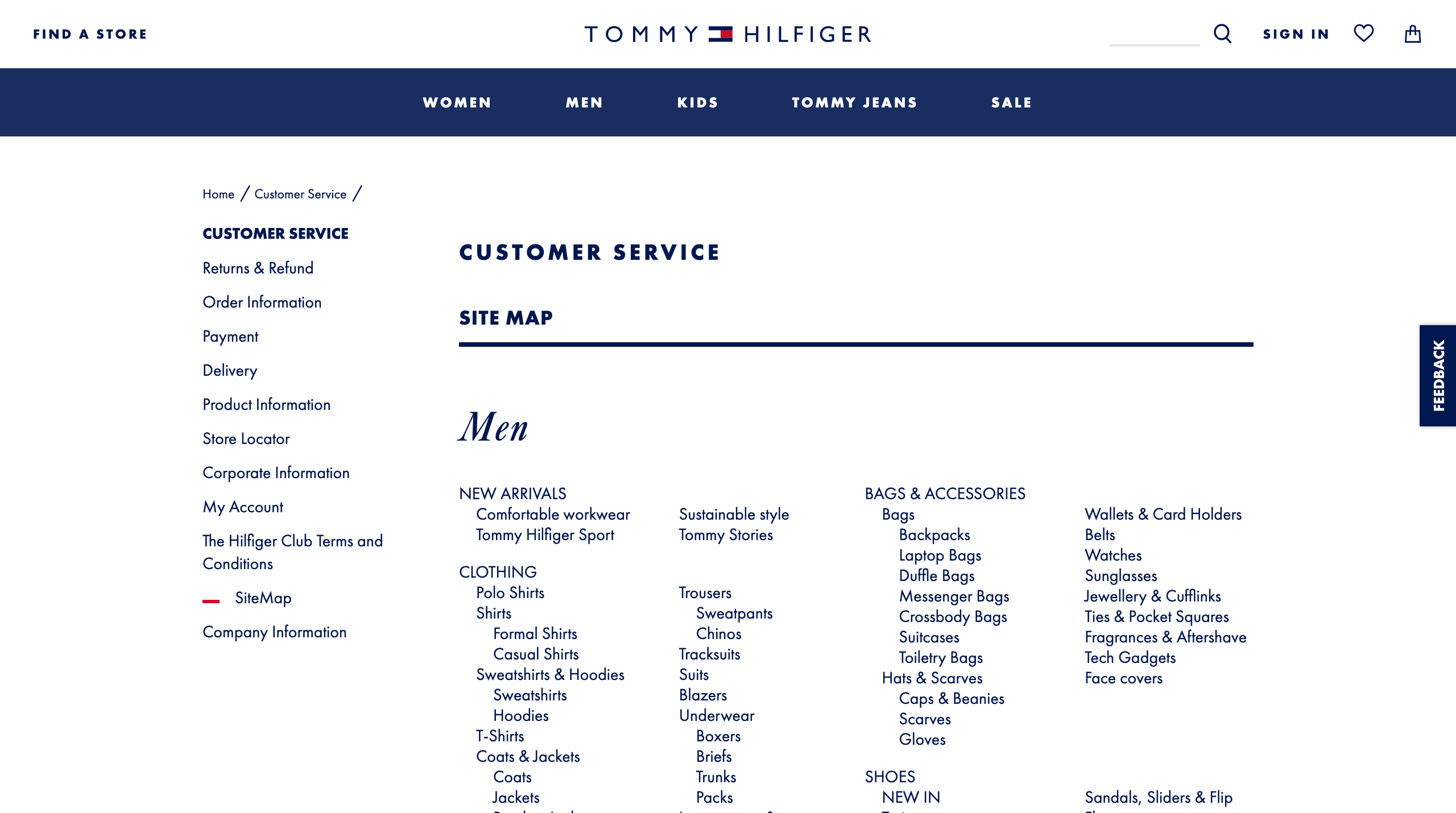
Task: Click the Tommy Hilfiger logo
Action: [x=728, y=33]
